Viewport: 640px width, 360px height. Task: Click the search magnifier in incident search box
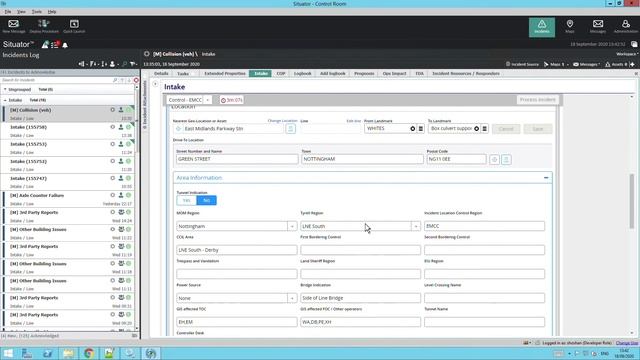(x=116, y=80)
